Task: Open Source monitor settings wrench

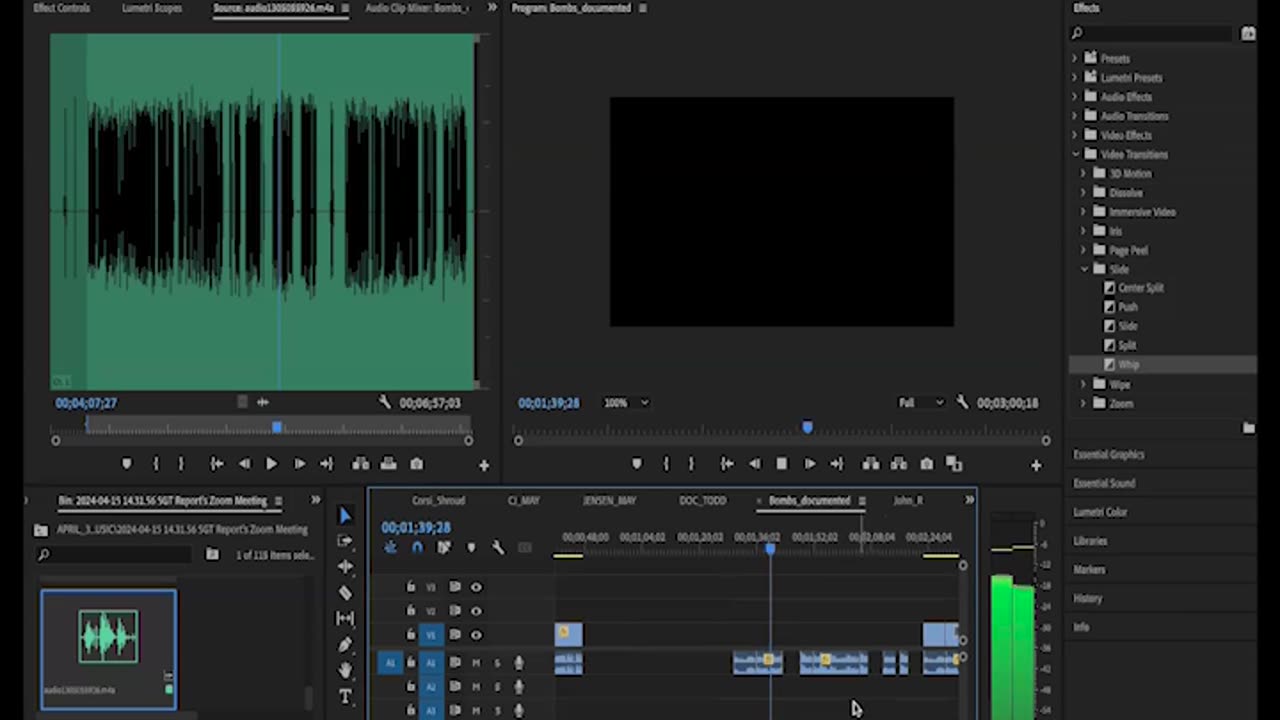Action: click(385, 402)
